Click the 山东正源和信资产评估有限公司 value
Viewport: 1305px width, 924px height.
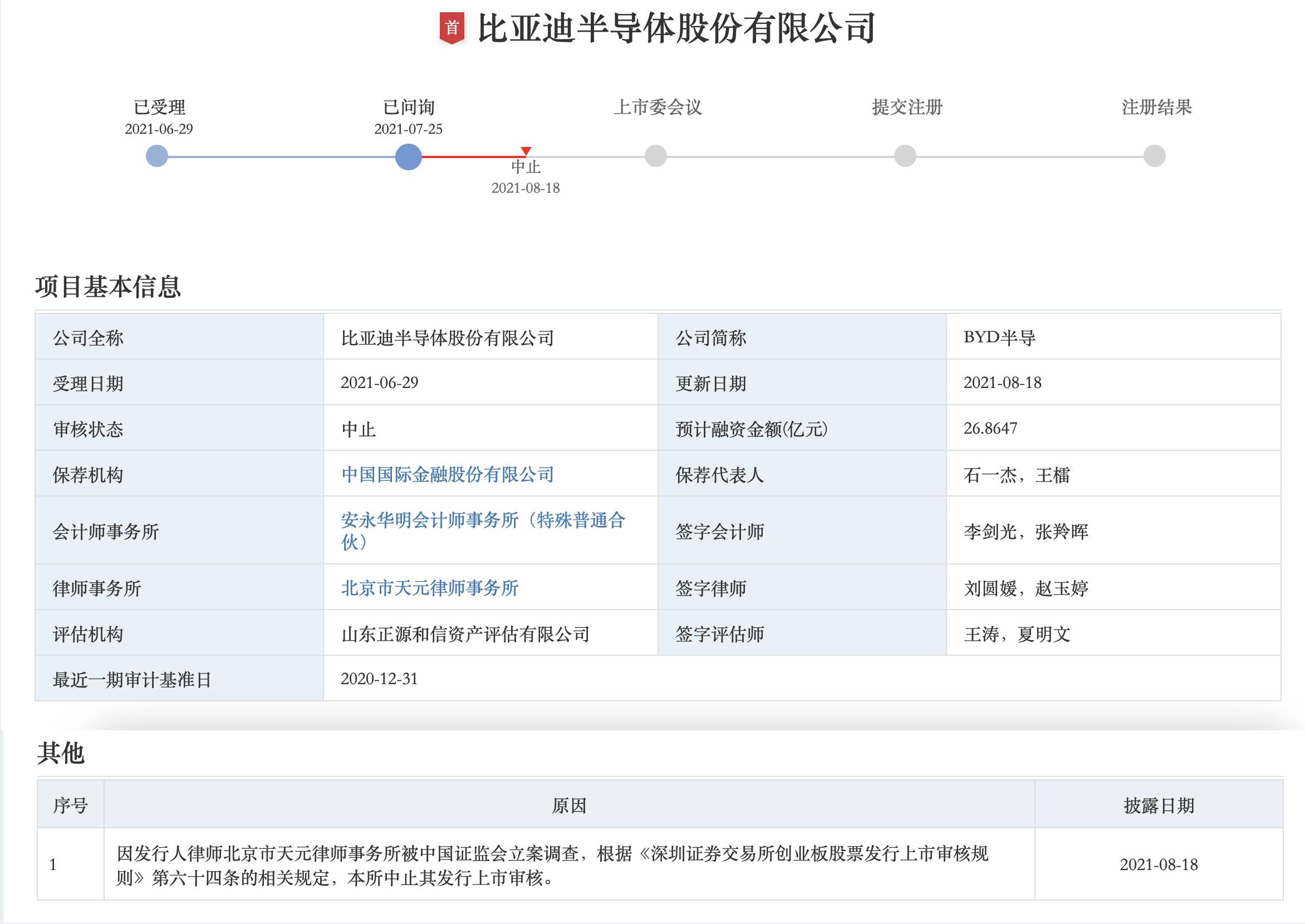[x=465, y=634]
